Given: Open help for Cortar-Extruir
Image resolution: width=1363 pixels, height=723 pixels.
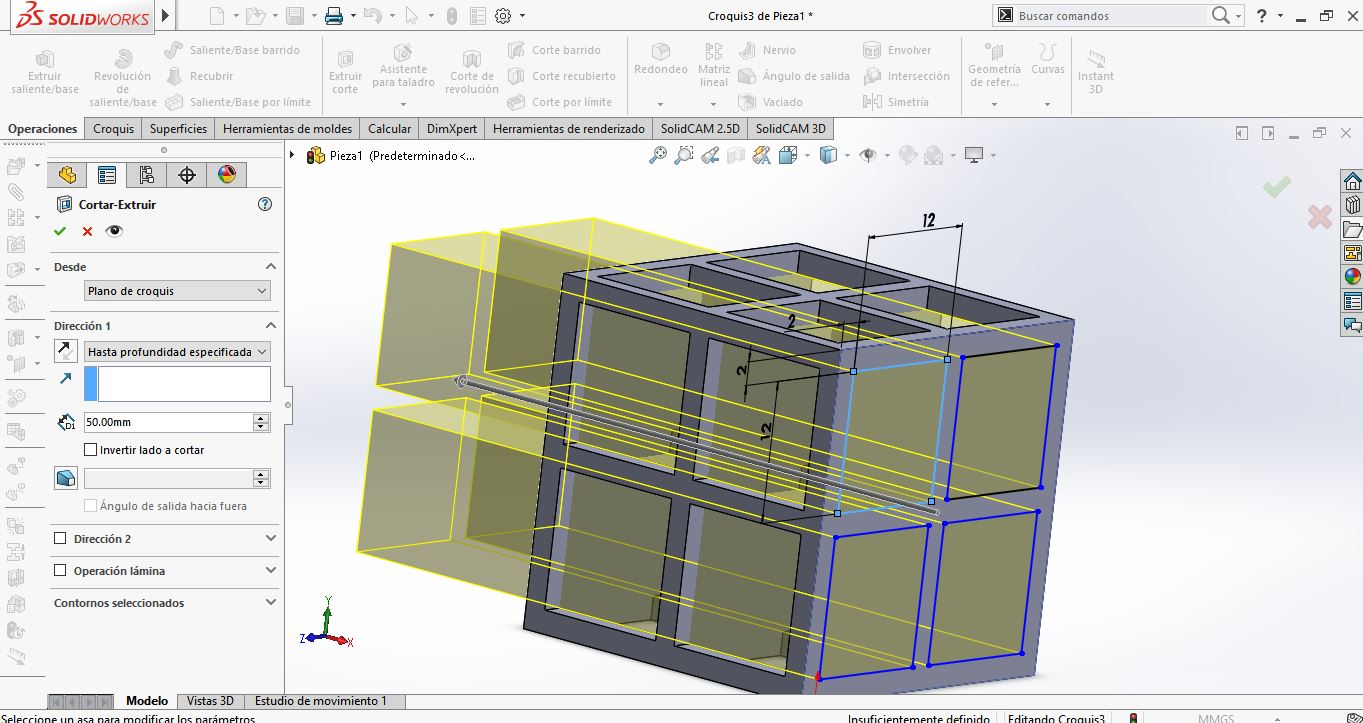Looking at the screenshot, I should pyautogui.click(x=265, y=204).
